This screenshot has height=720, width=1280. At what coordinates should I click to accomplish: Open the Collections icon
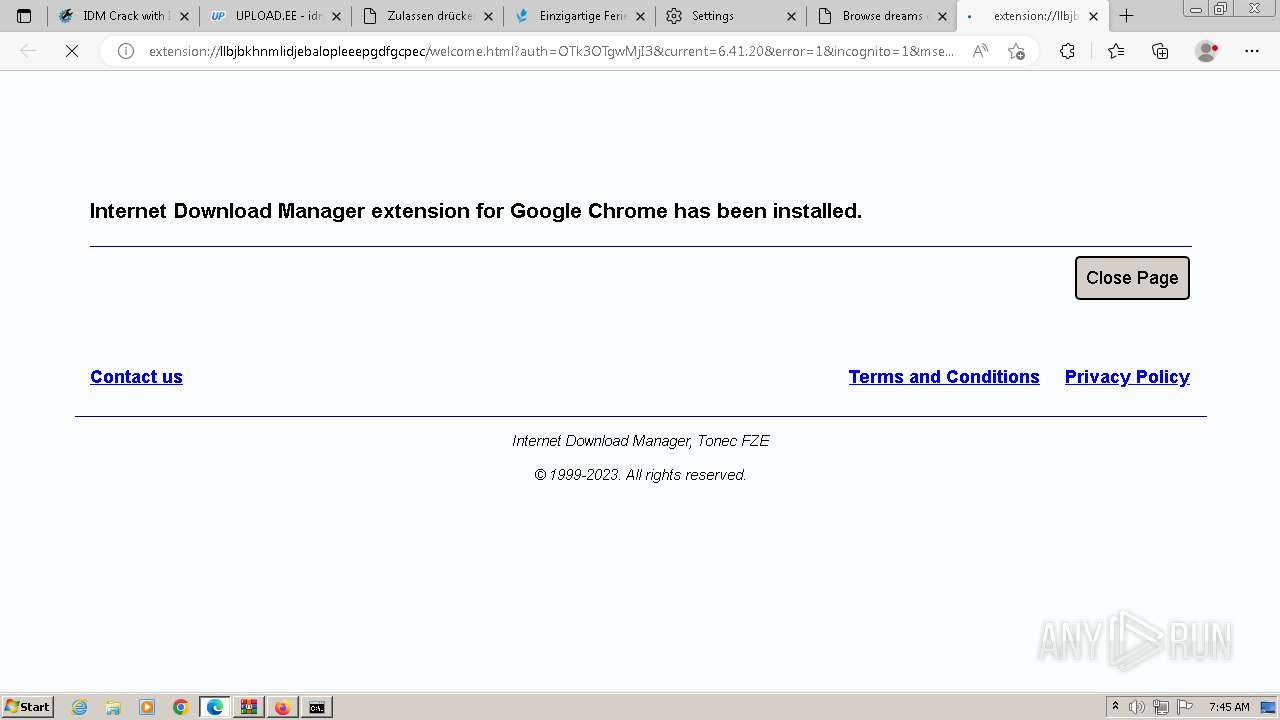[x=1160, y=51]
